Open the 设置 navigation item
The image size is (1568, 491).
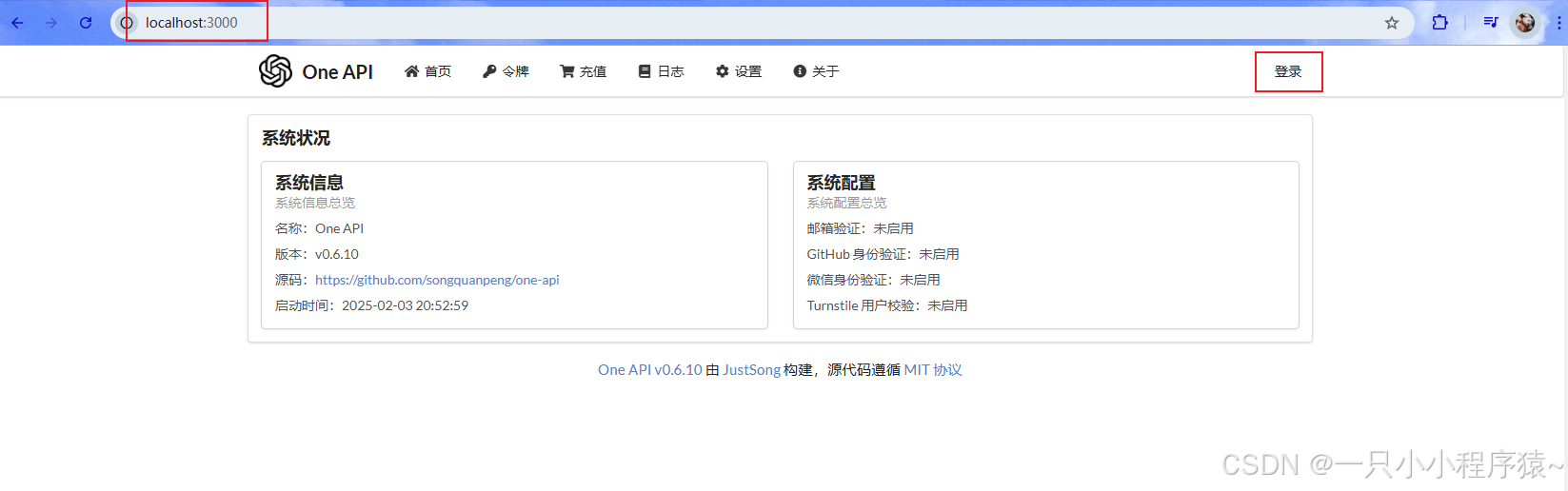point(739,71)
